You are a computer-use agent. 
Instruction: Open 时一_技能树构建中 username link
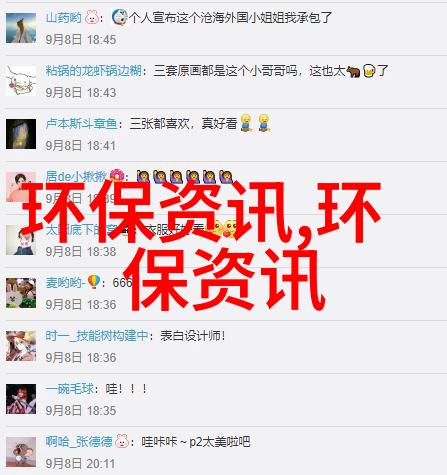point(97,336)
